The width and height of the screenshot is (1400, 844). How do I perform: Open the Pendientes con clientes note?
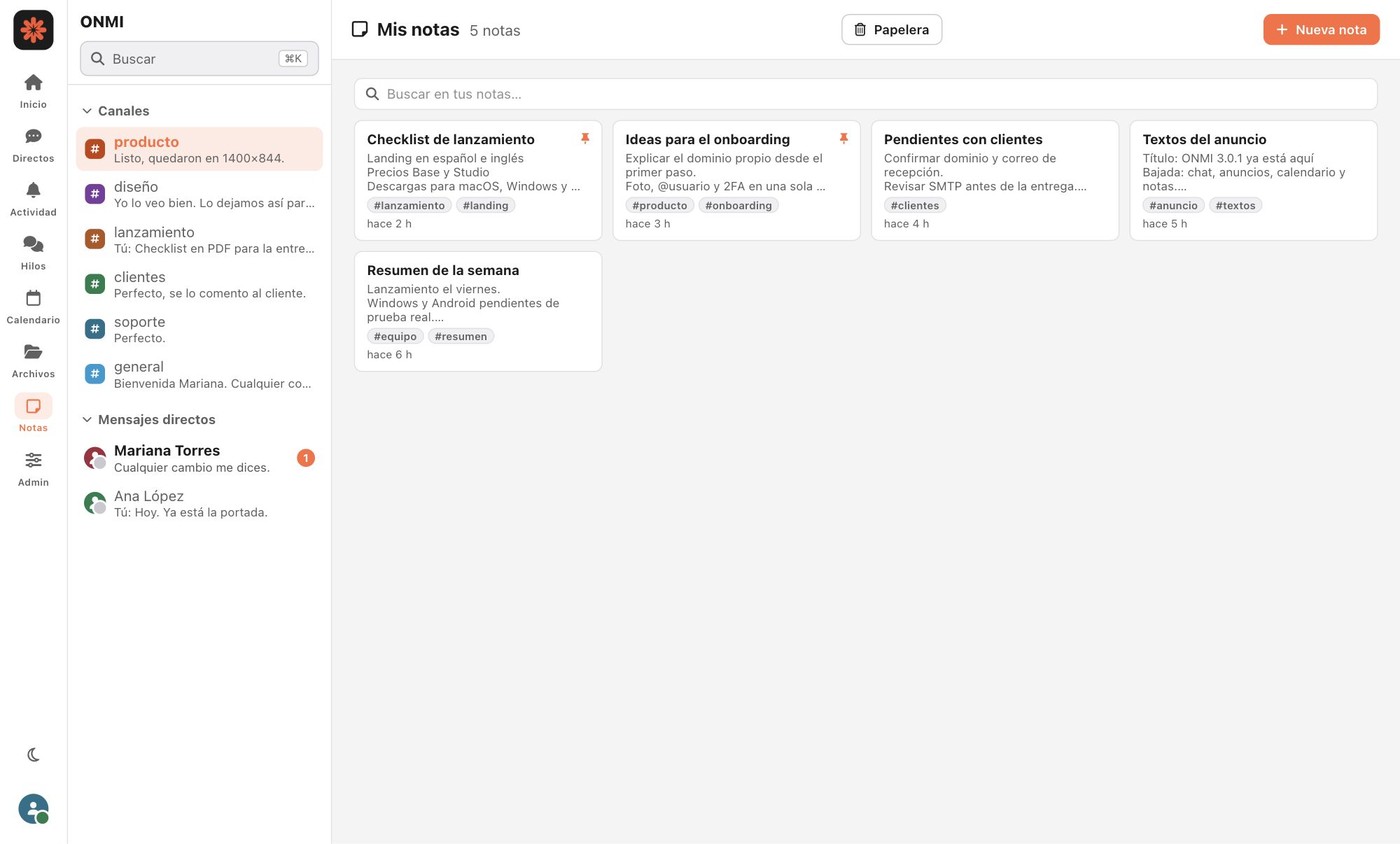[x=995, y=181]
